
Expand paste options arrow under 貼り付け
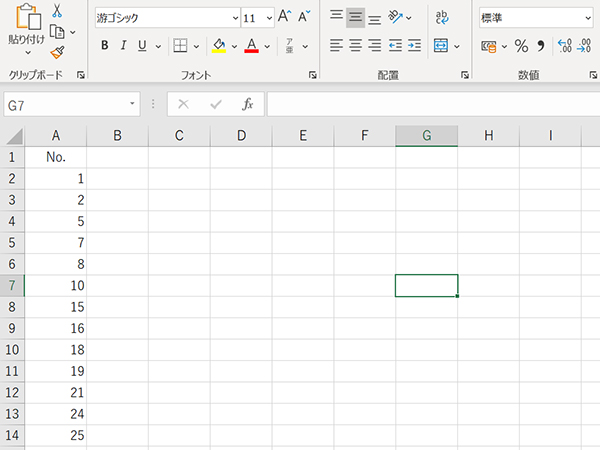[28, 52]
